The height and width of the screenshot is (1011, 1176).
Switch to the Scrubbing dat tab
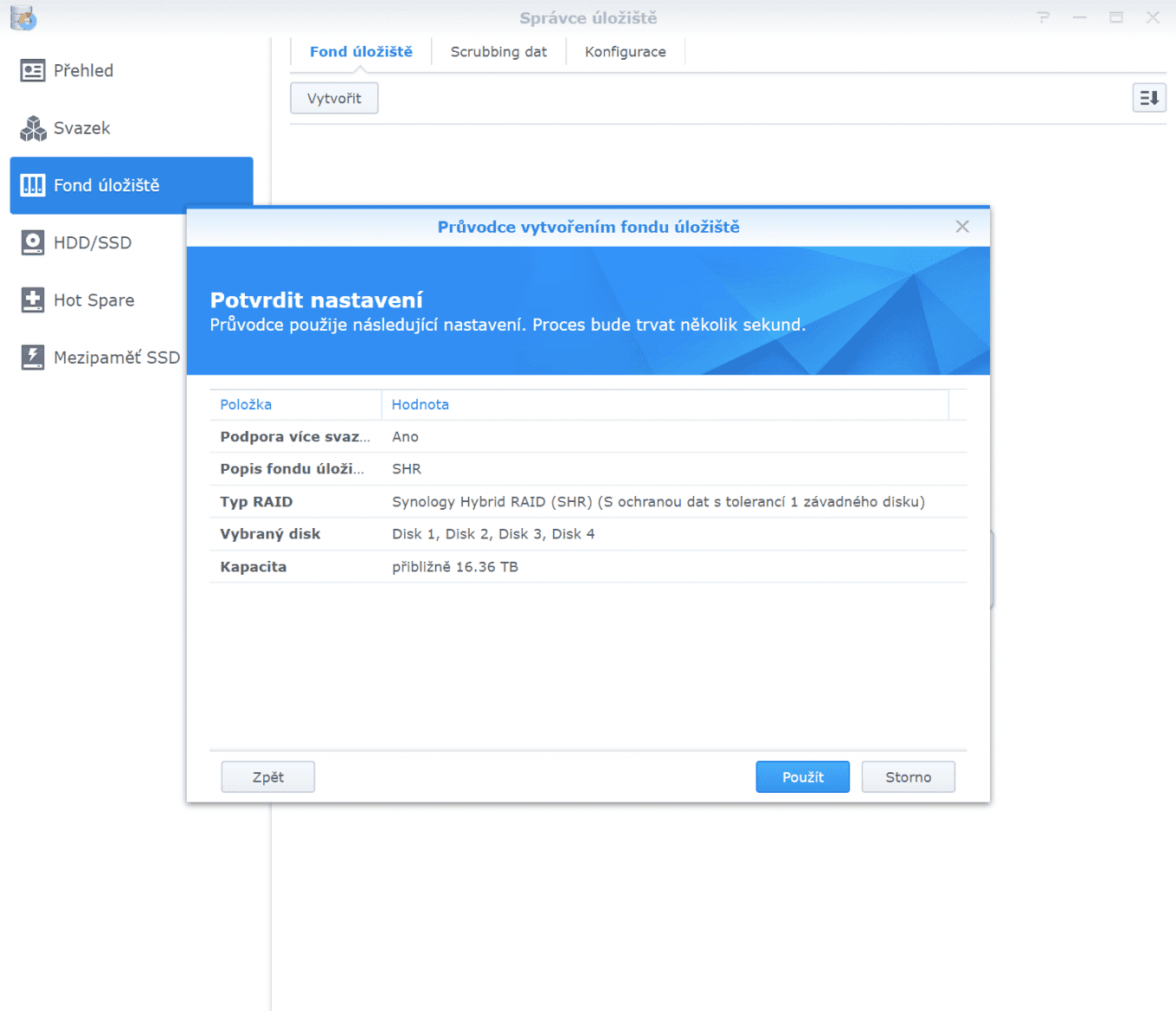(x=498, y=52)
